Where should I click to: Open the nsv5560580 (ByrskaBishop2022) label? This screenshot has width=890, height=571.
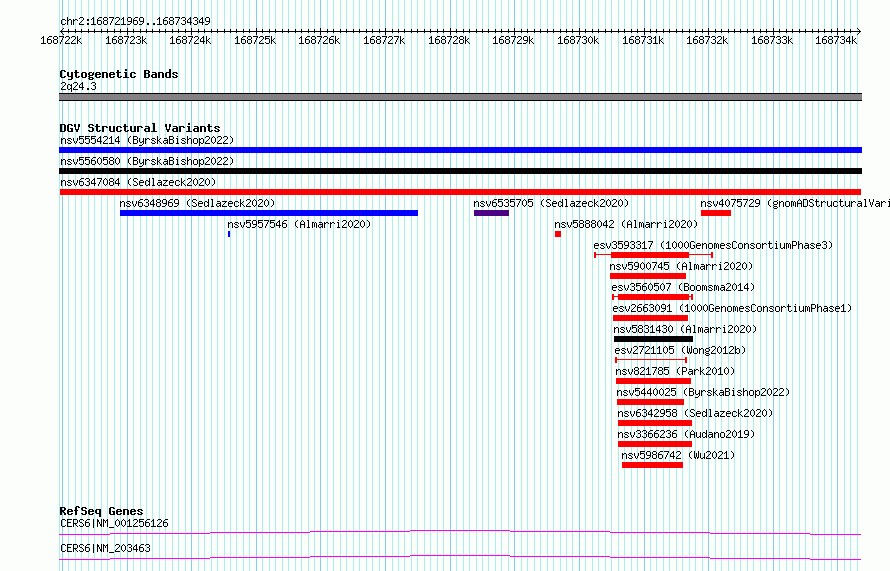point(147,161)
